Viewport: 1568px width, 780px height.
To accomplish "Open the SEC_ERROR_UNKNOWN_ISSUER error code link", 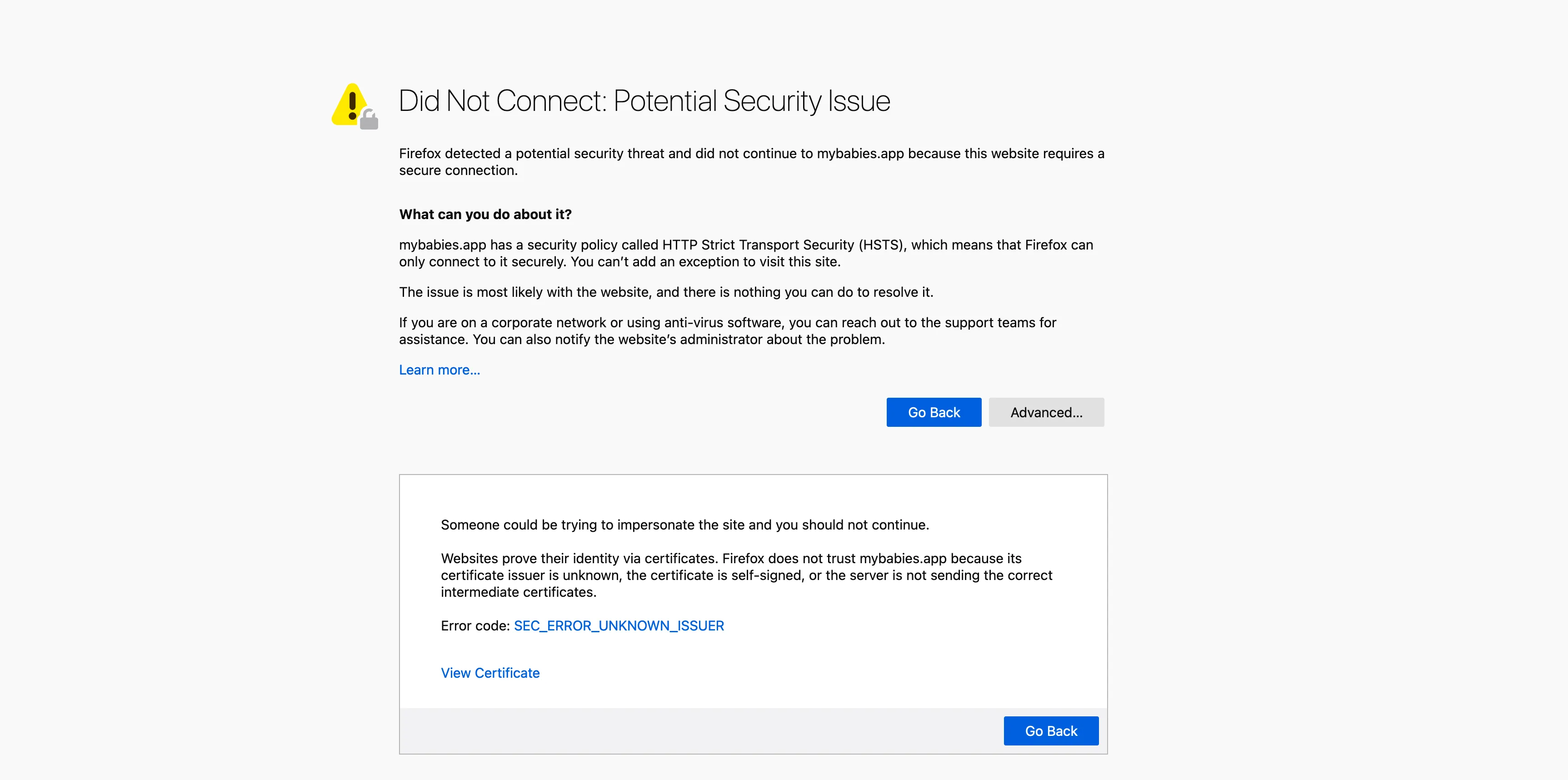I will (x=619, y=625).
